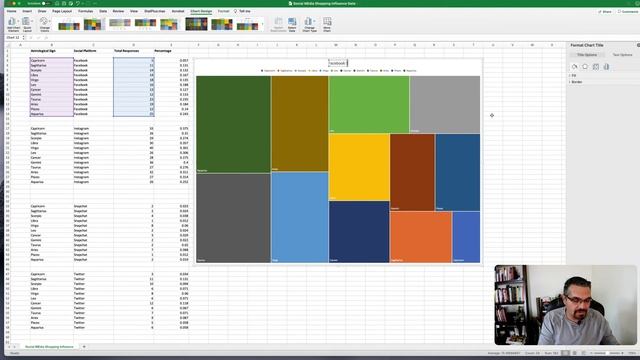Select the light blue treemap block
The image size is (640, 360).
(x=300, y=217)
